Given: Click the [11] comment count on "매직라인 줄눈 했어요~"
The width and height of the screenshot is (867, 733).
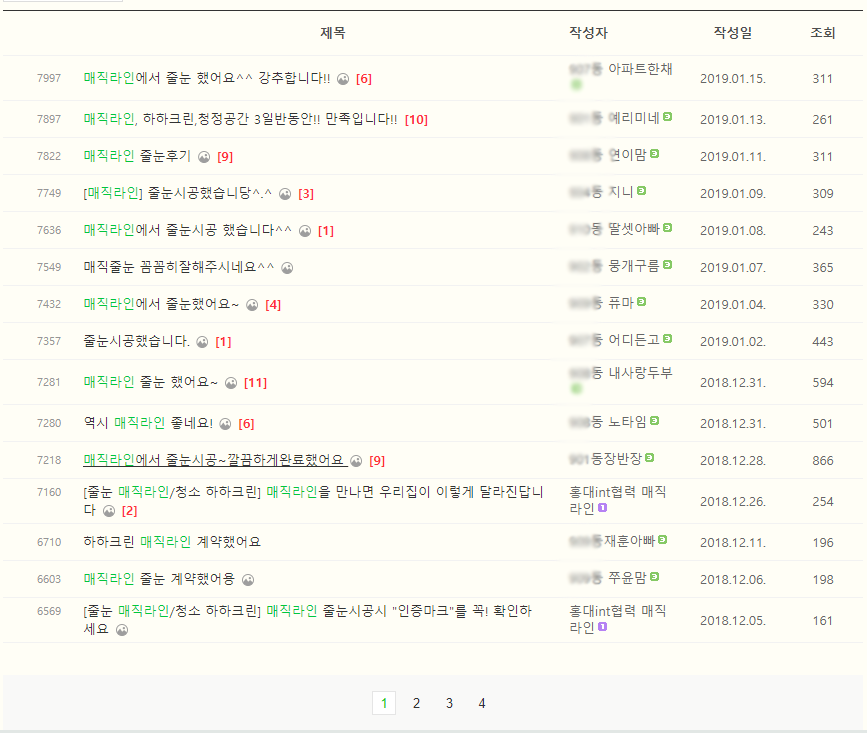Looking at the screenshot, I should pos(255,383).
